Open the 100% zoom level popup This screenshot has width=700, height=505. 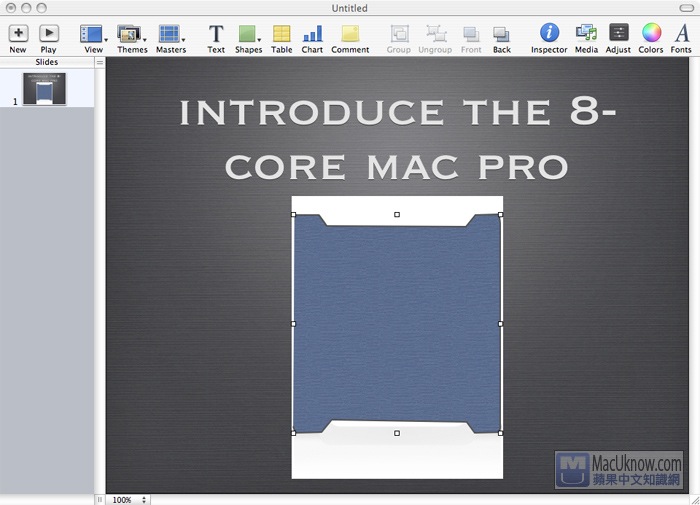(128, 500)
